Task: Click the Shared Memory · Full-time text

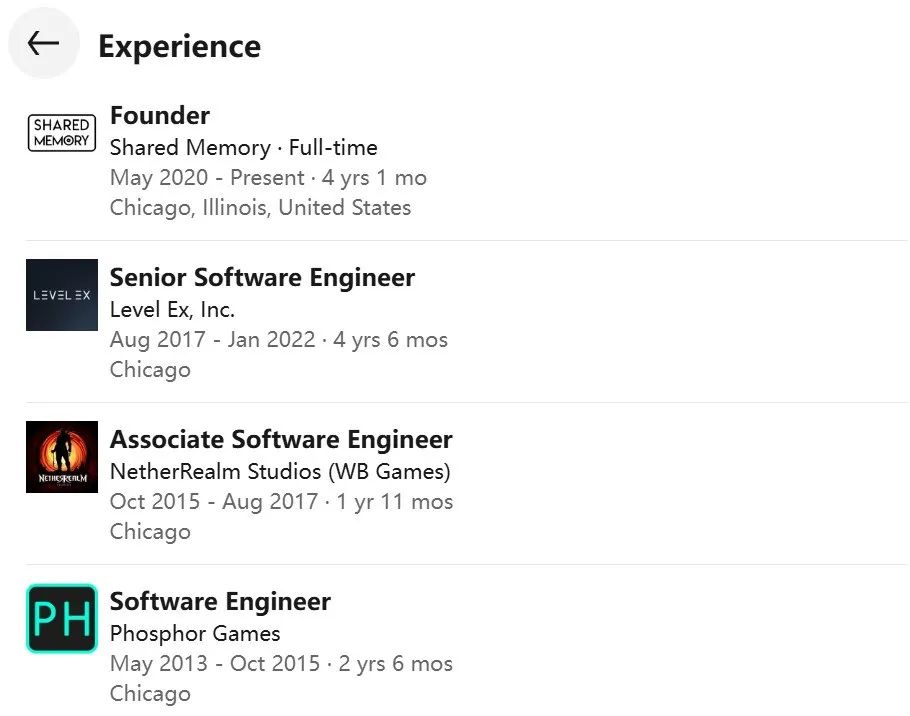Action: 243,148
